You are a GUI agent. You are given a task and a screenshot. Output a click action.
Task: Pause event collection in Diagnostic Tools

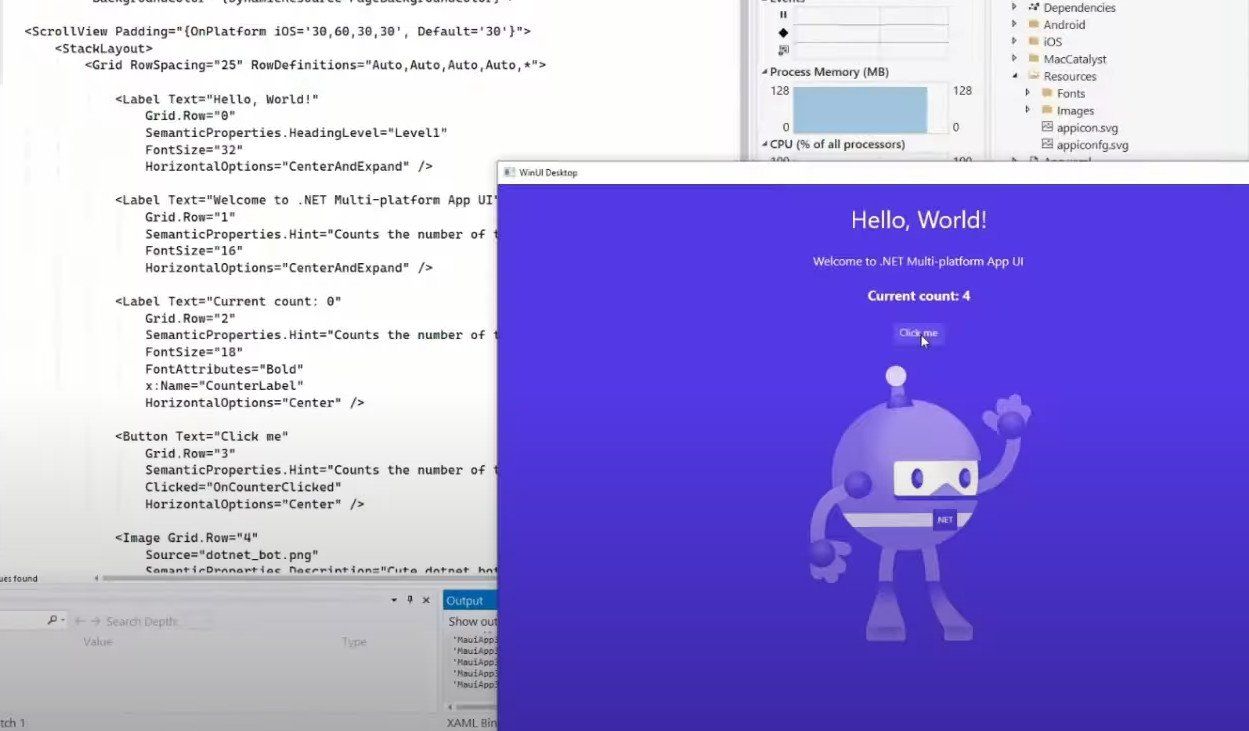pos(784,14)
